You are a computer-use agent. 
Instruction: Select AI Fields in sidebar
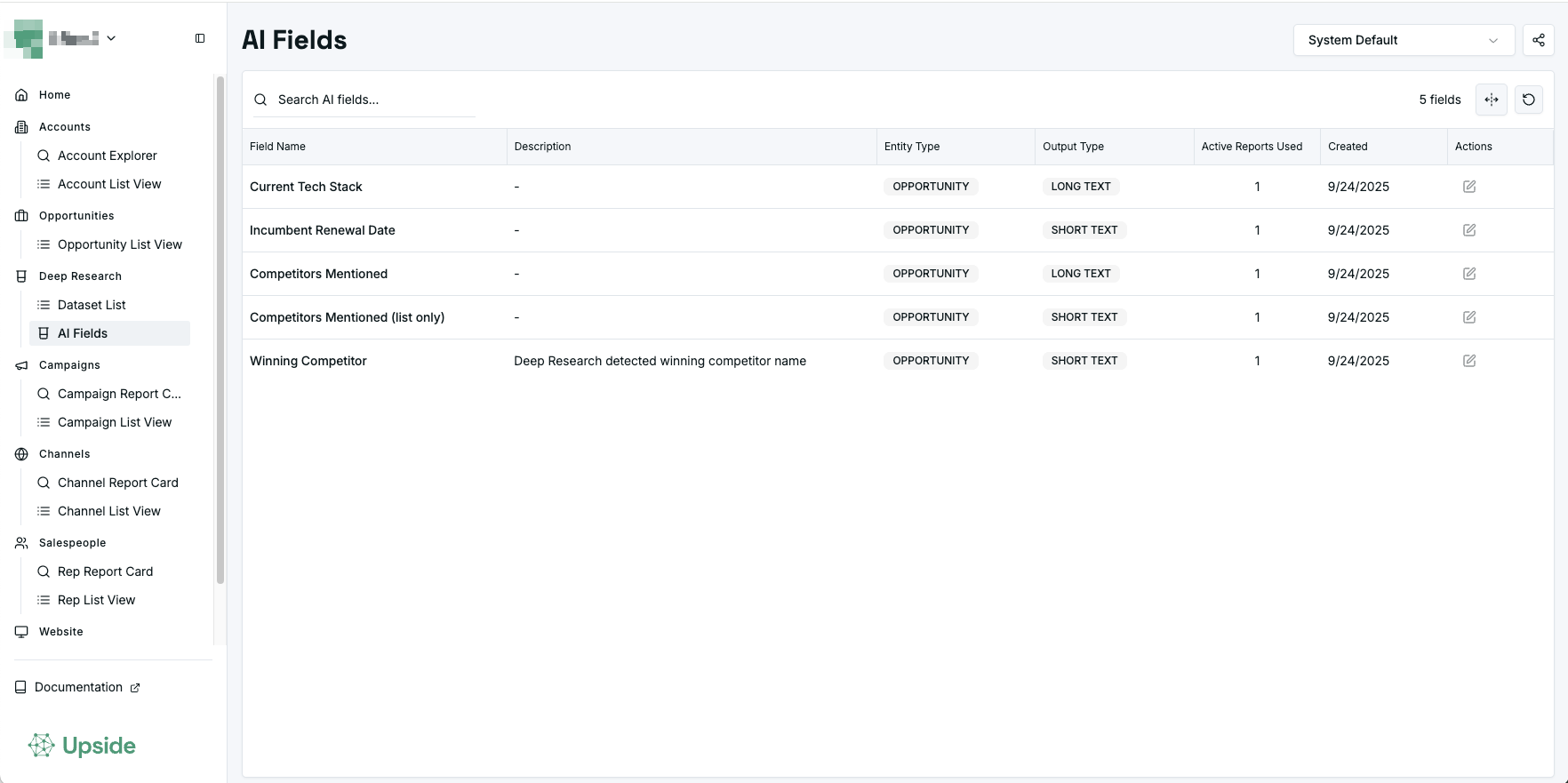pos(109,333)
